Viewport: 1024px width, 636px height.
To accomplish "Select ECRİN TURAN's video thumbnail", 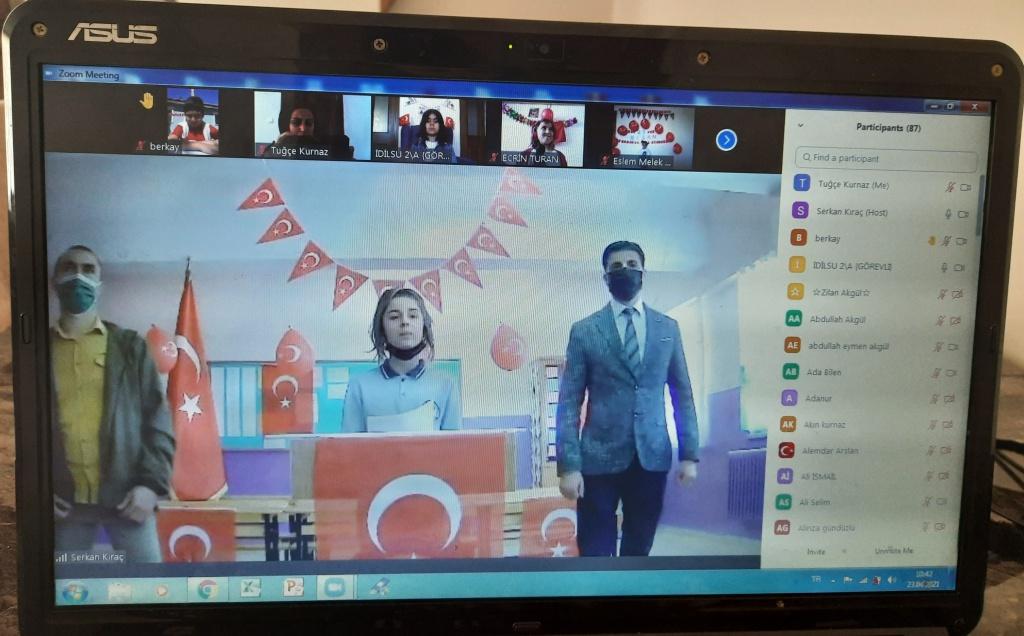I will (541, 133).
